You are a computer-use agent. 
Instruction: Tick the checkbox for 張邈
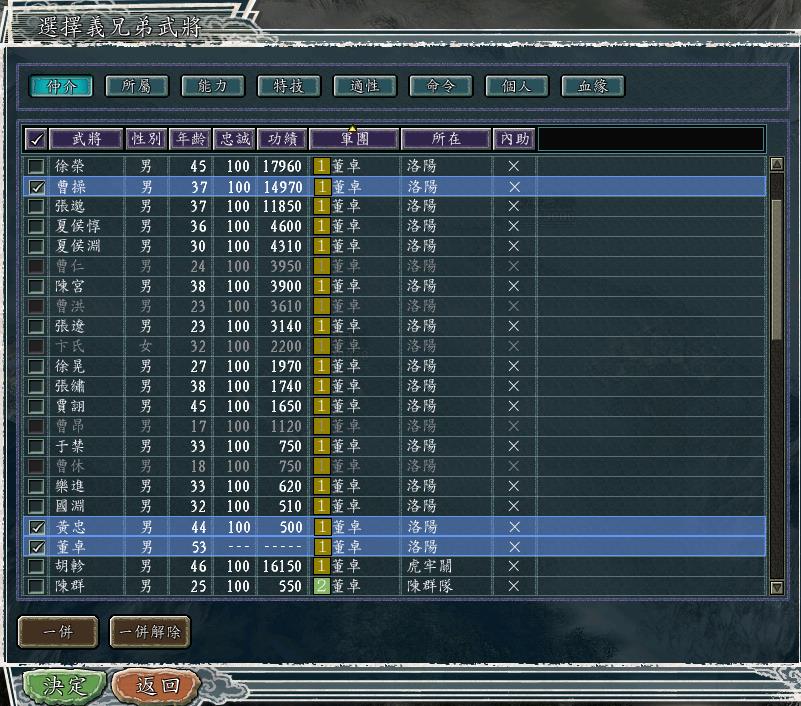click(36, 206)
